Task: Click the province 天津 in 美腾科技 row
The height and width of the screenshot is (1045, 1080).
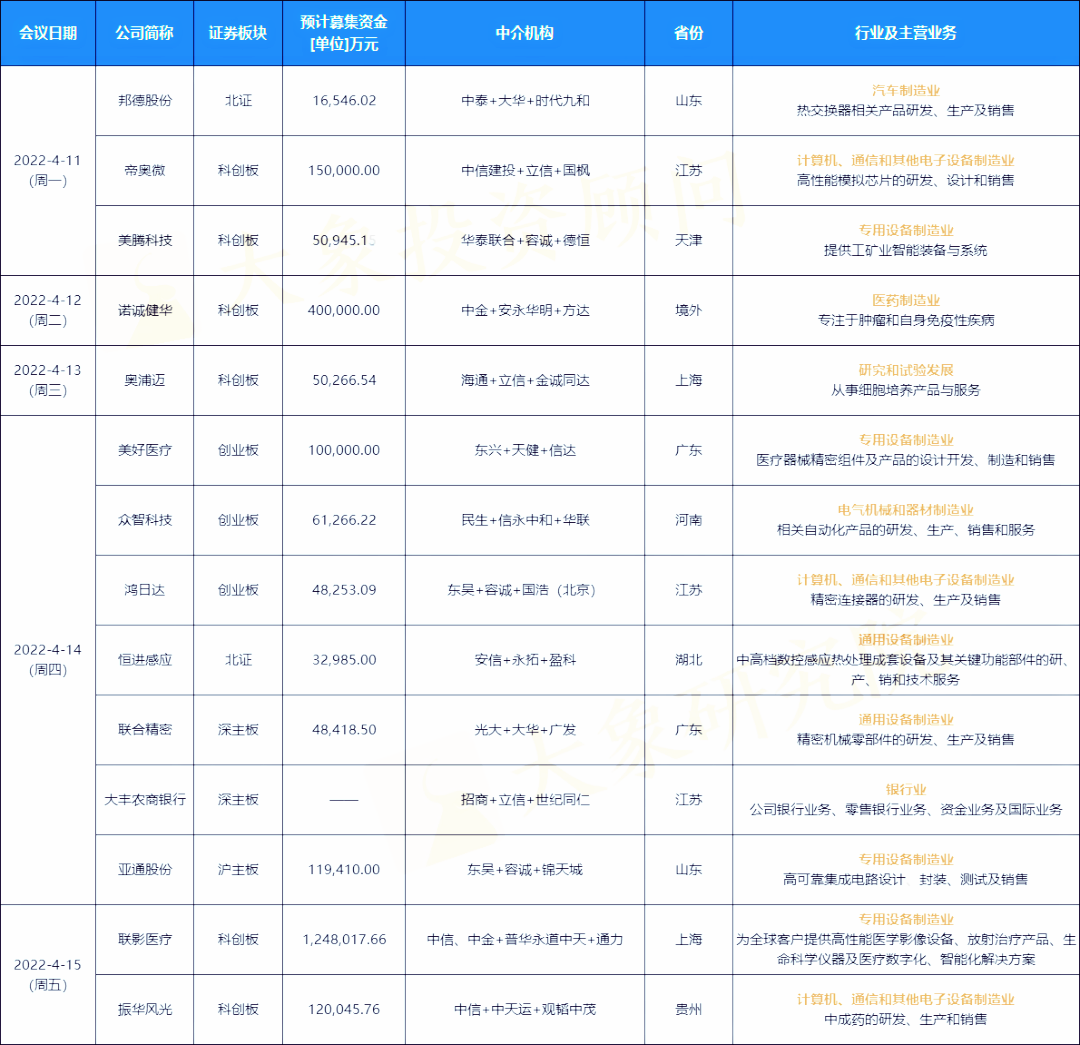Action: click(689, 240)
